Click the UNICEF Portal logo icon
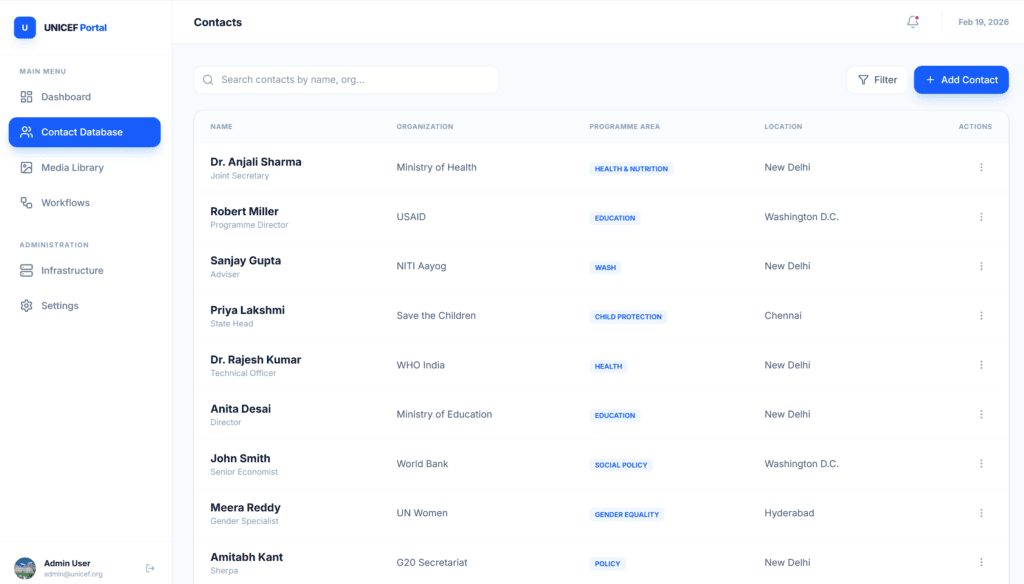The height and width of the screenshot is (584, 1024). [x=25, y=28]
